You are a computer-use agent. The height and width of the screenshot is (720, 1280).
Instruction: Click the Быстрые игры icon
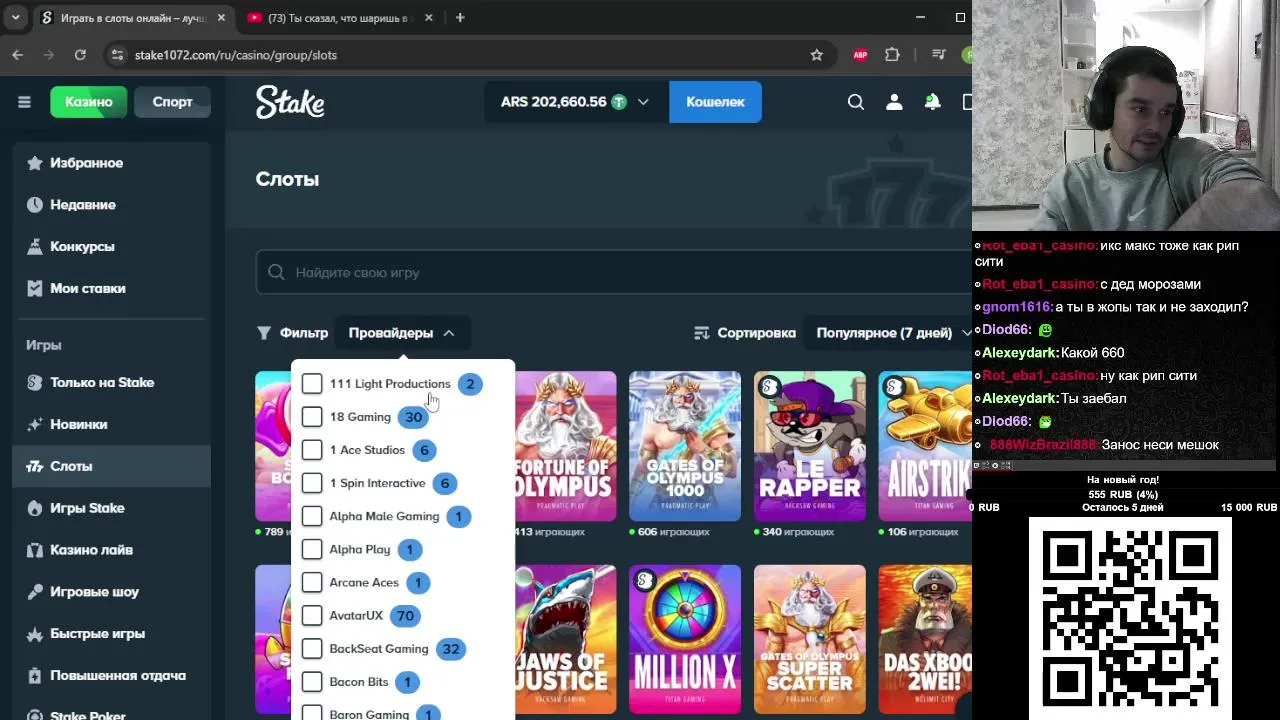pos(35,635)
